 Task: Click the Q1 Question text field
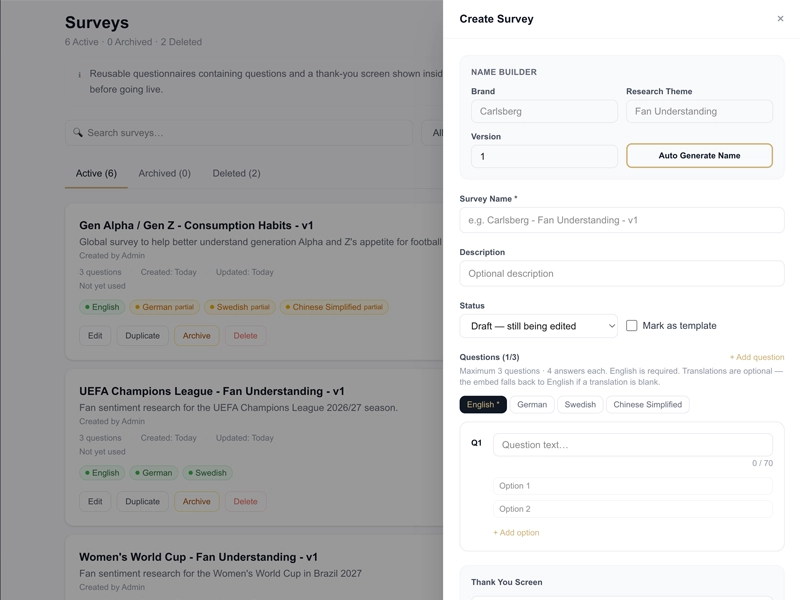pos(633,445)
